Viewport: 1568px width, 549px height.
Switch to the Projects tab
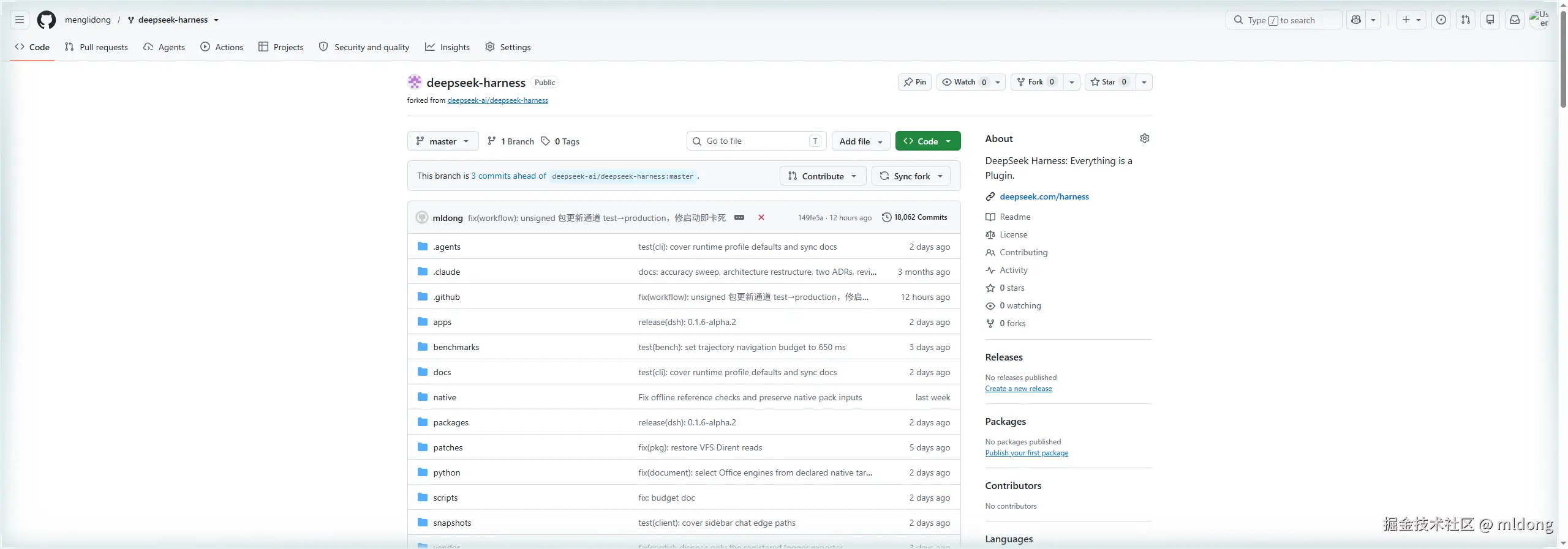tap(281, 47)
